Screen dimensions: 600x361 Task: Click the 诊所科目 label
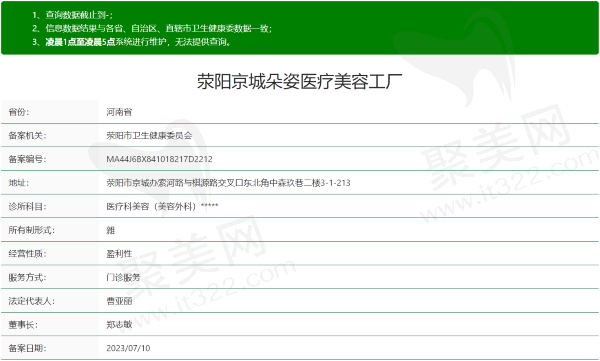coord(27,207)
